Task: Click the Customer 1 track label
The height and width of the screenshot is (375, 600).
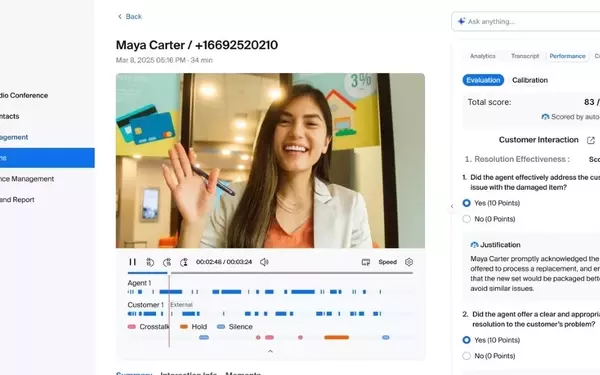Action: click(x=145, y=305)
